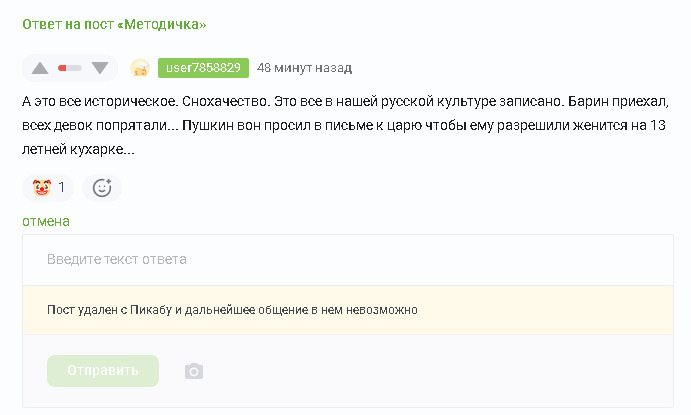
Task: Open the user7858829 profile badge
Action: point(203,68)
